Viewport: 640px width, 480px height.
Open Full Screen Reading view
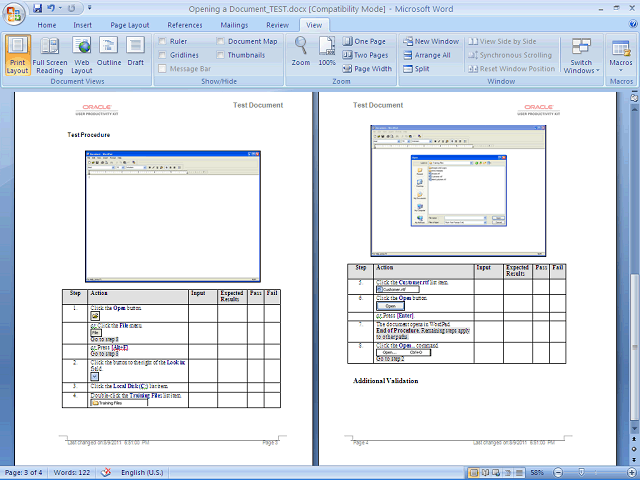(x=50, y=55)
